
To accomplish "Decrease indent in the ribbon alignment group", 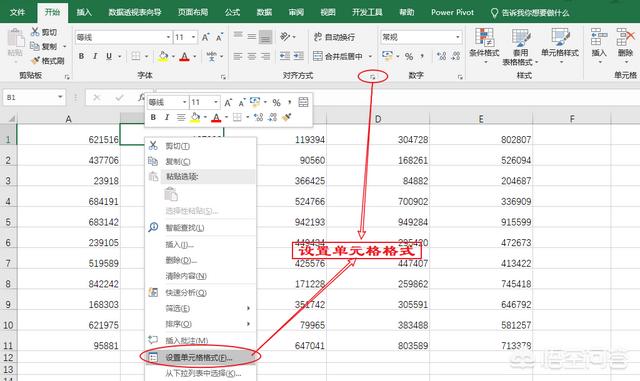I will 284,56.
